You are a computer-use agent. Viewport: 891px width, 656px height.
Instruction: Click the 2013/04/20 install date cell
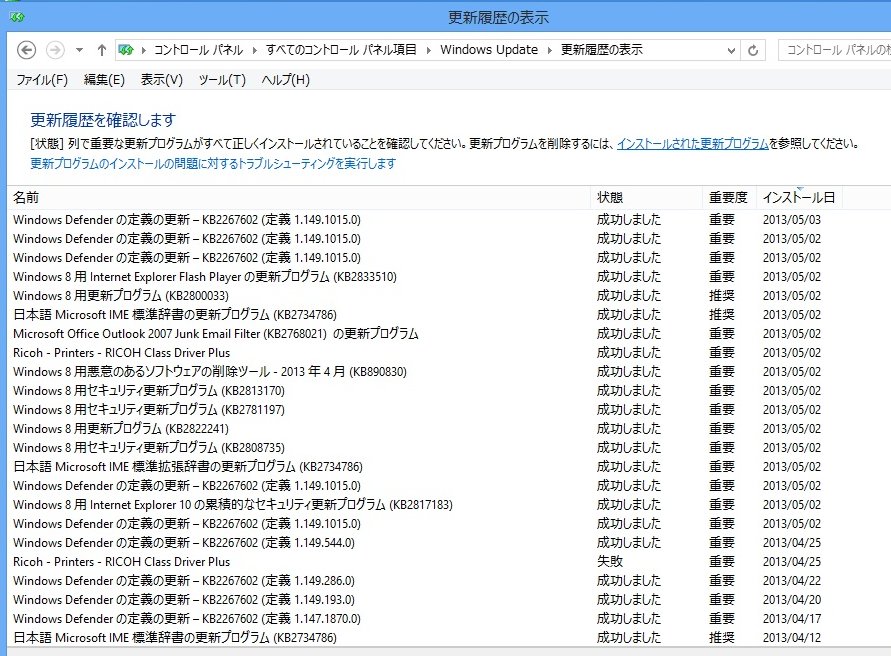click(x=792, y=600)
